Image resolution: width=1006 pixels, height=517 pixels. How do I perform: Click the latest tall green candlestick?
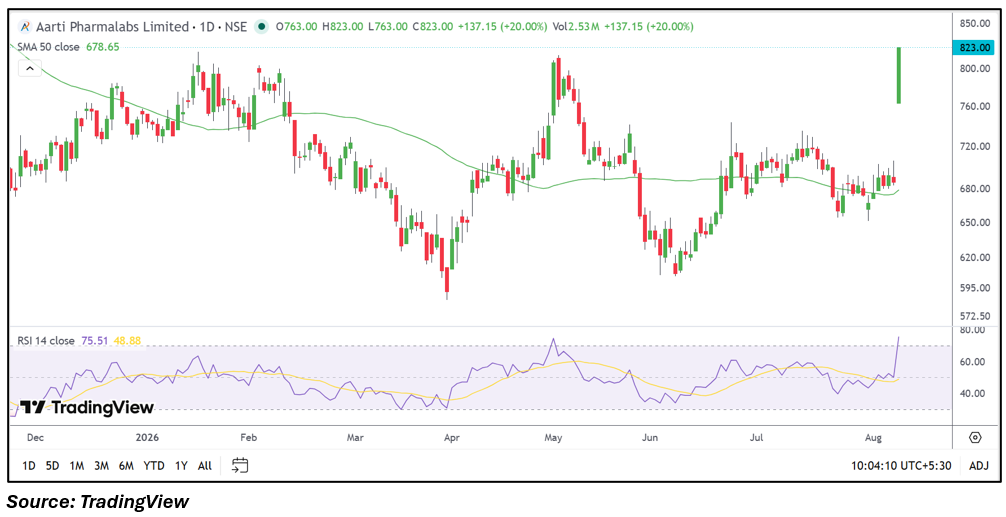click(899, 75)
